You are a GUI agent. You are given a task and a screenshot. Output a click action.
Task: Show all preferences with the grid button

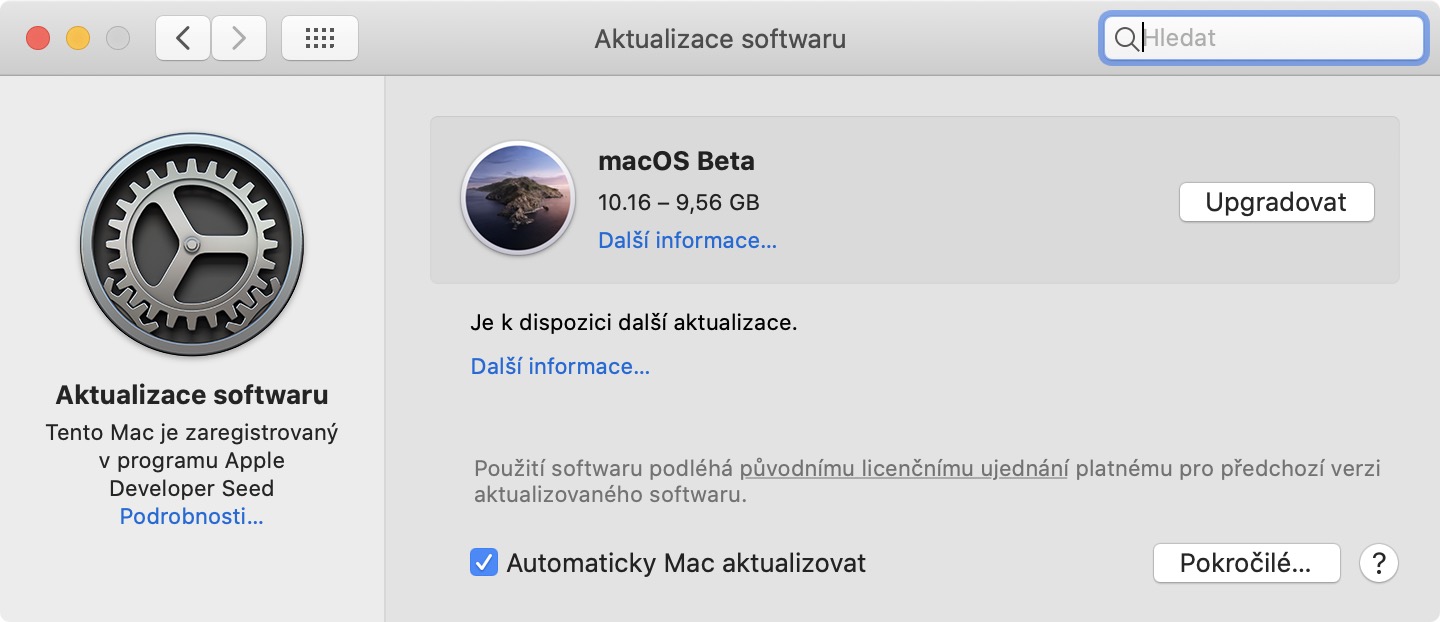tap(319, 39)
